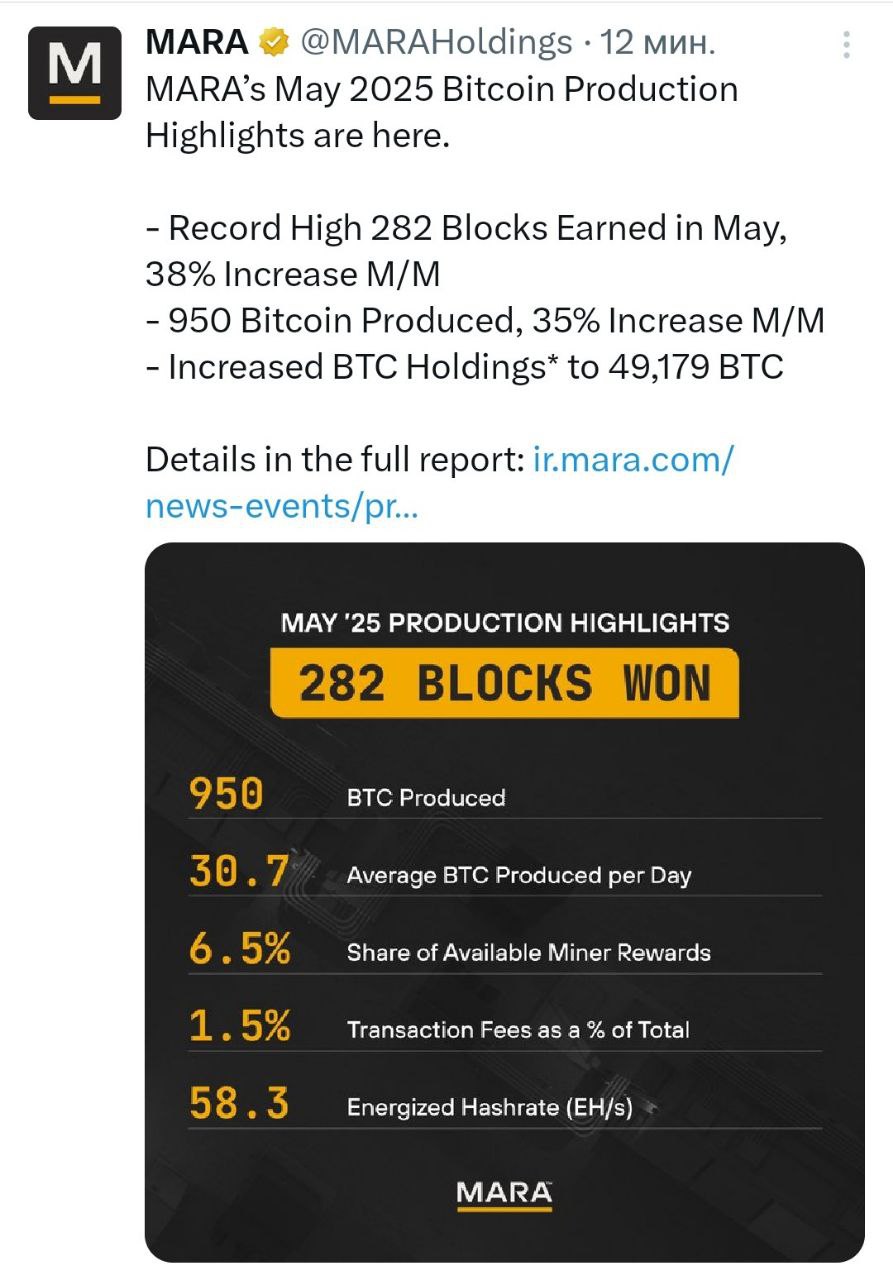893x1280 pixels.
Task: Click the yellow '282 BLOCKS WON' banner
Action: coord(504,683)
